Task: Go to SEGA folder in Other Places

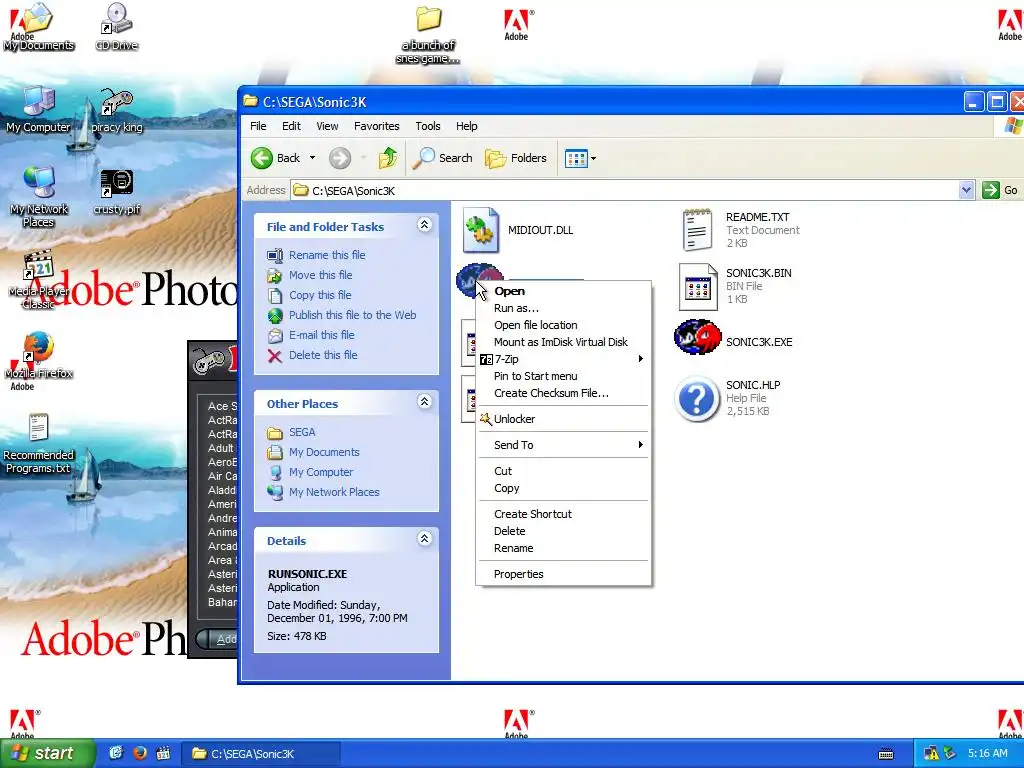Action: [302, 432]
